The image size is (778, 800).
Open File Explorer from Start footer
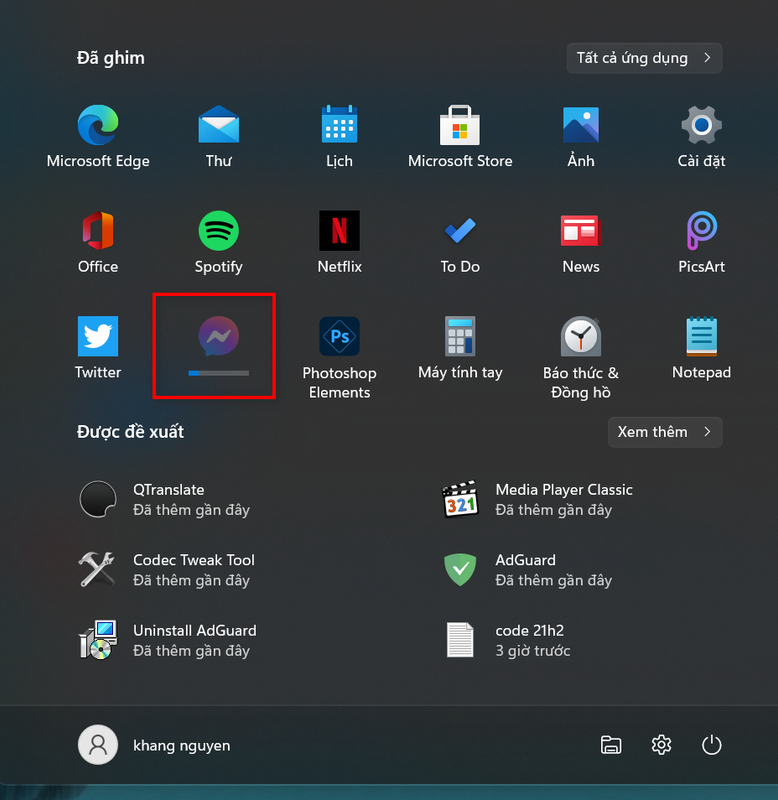click(x=611, y=745)
